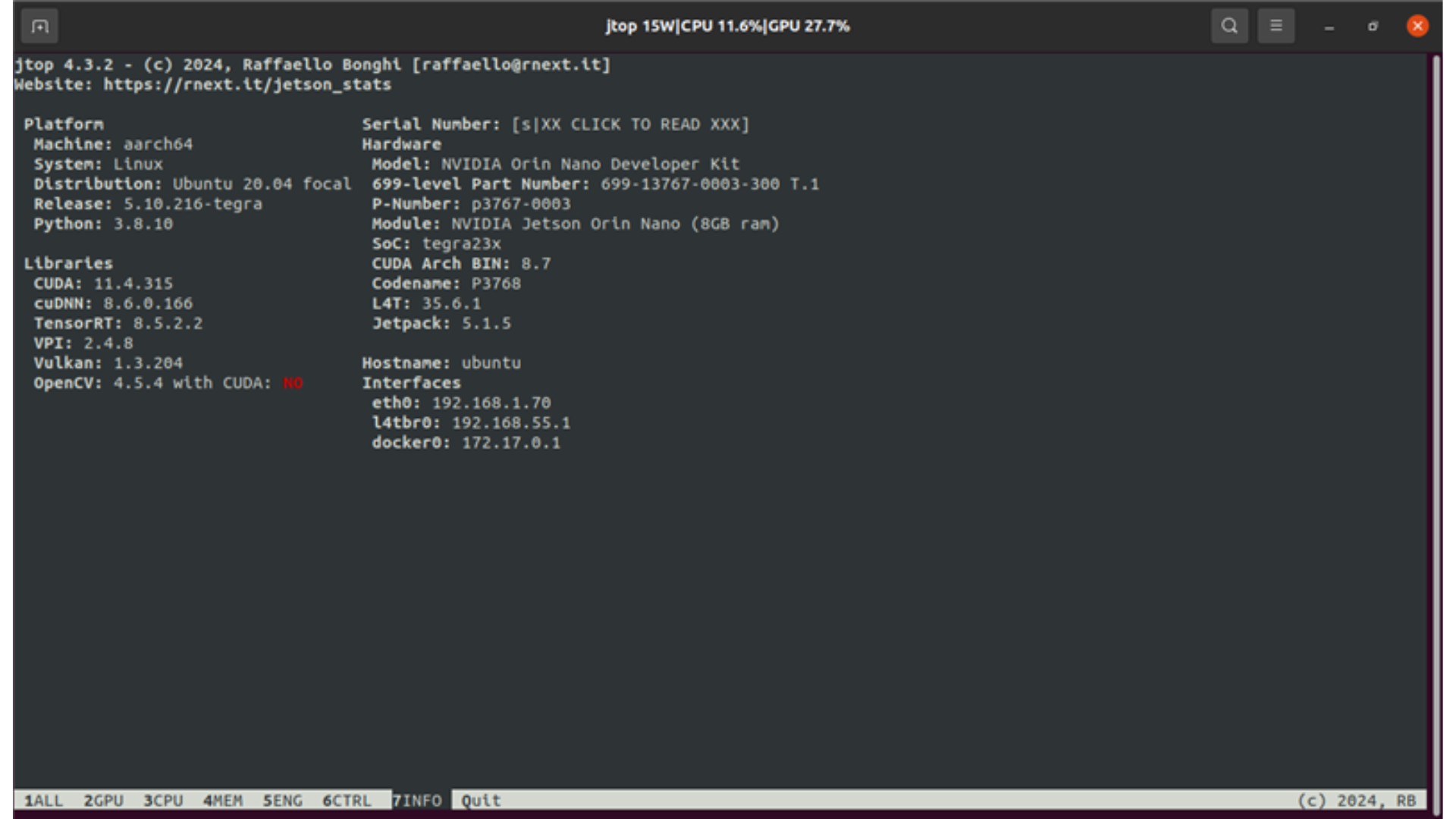Click Quit in the bottom bar

coord(481,801)
